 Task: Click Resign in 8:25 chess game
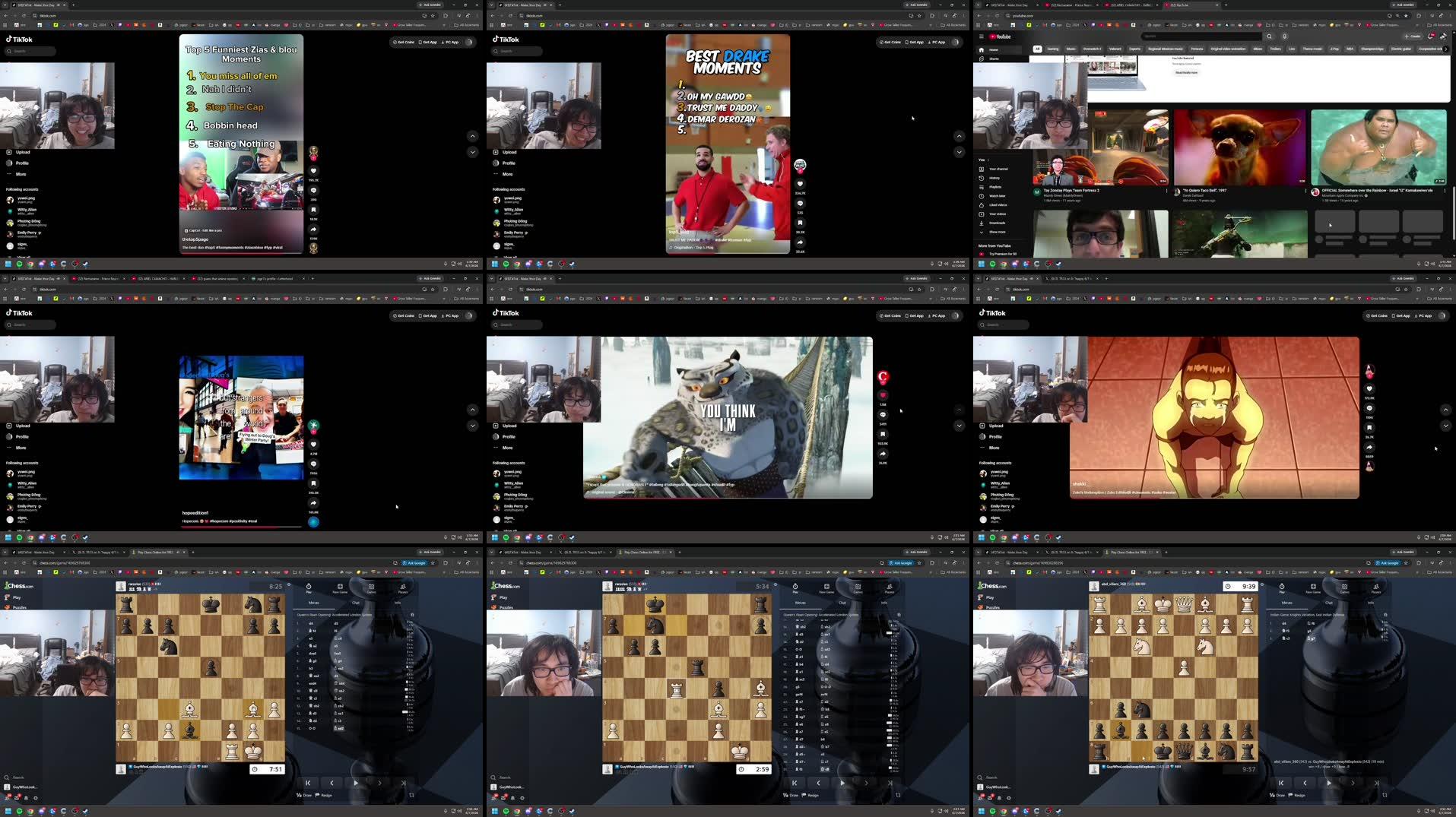pyautogui.click(x=324, y=795)
